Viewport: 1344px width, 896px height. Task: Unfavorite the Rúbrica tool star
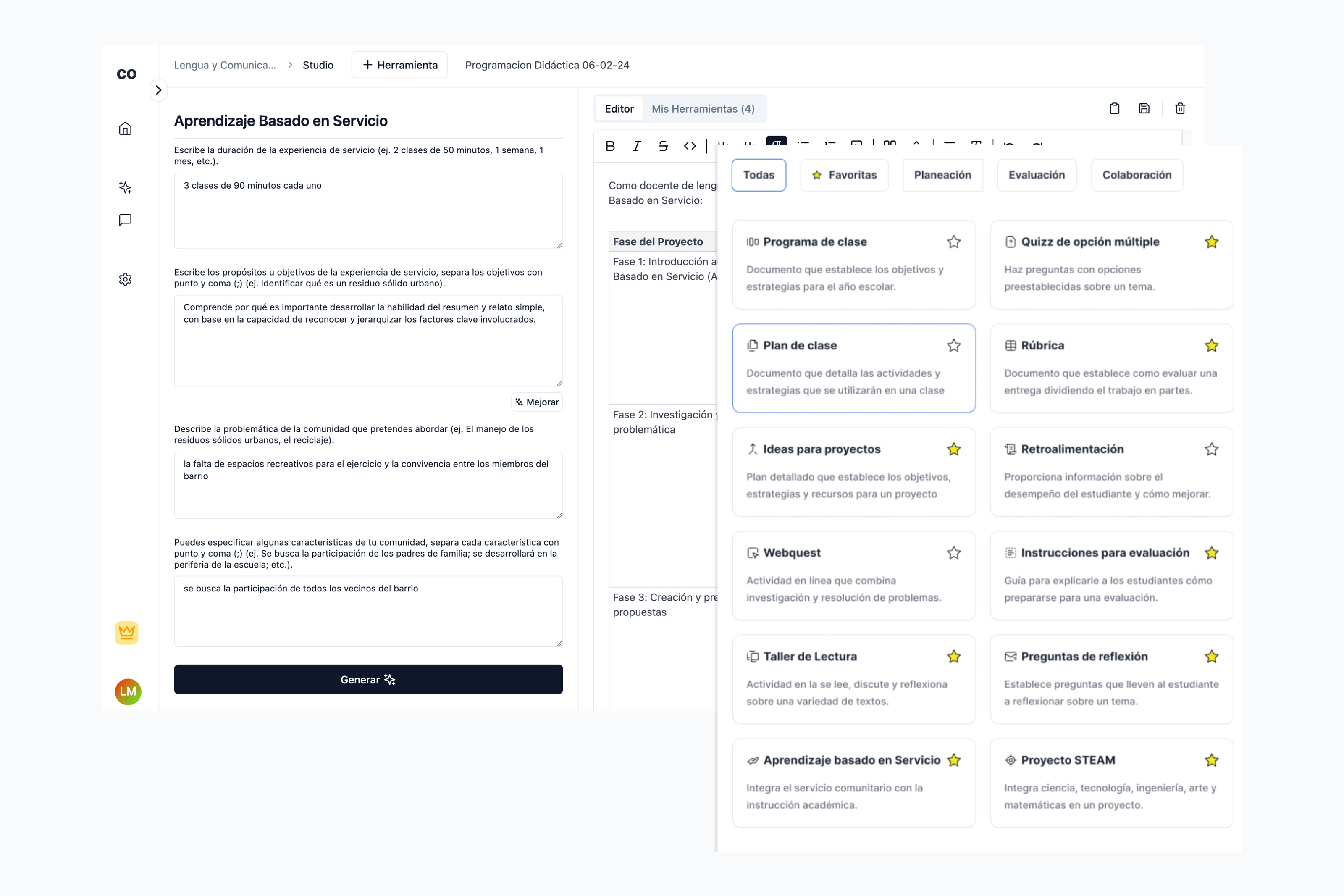[1211, 346]
